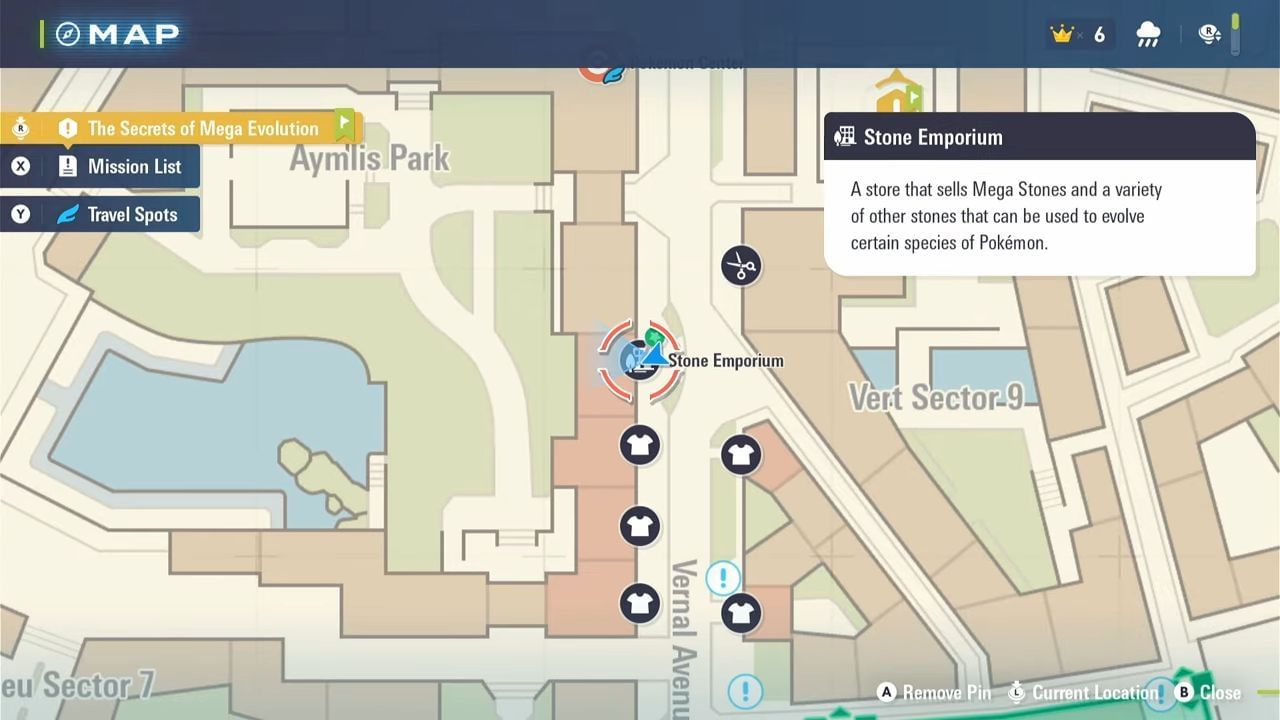The height and width of the screenshot is (720, 1280).
Task: Open the Mission List
Action: coord(133,167)
